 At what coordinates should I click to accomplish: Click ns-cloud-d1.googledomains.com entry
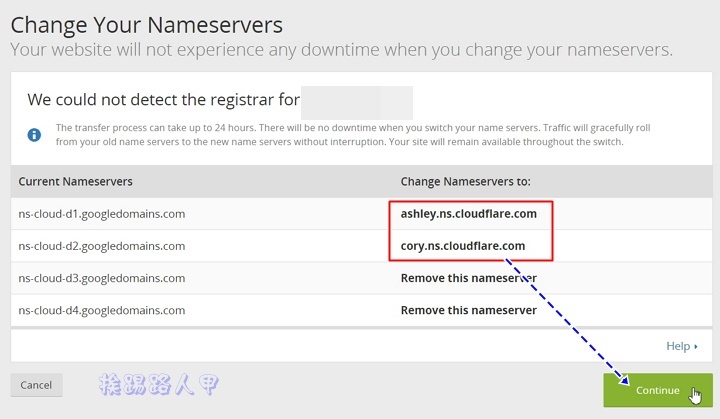pos(101,214)
